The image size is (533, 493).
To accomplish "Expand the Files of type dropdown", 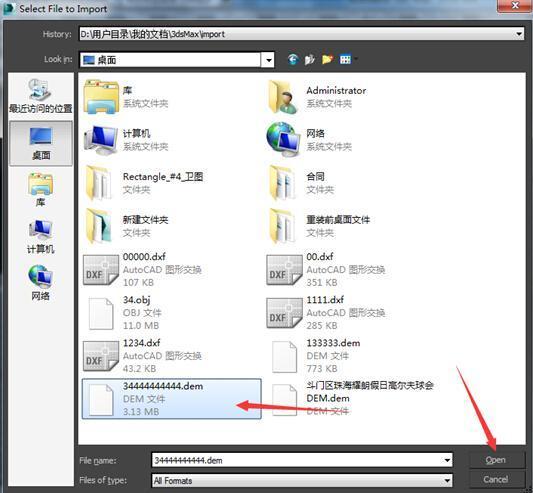I will tap(447, 481).
